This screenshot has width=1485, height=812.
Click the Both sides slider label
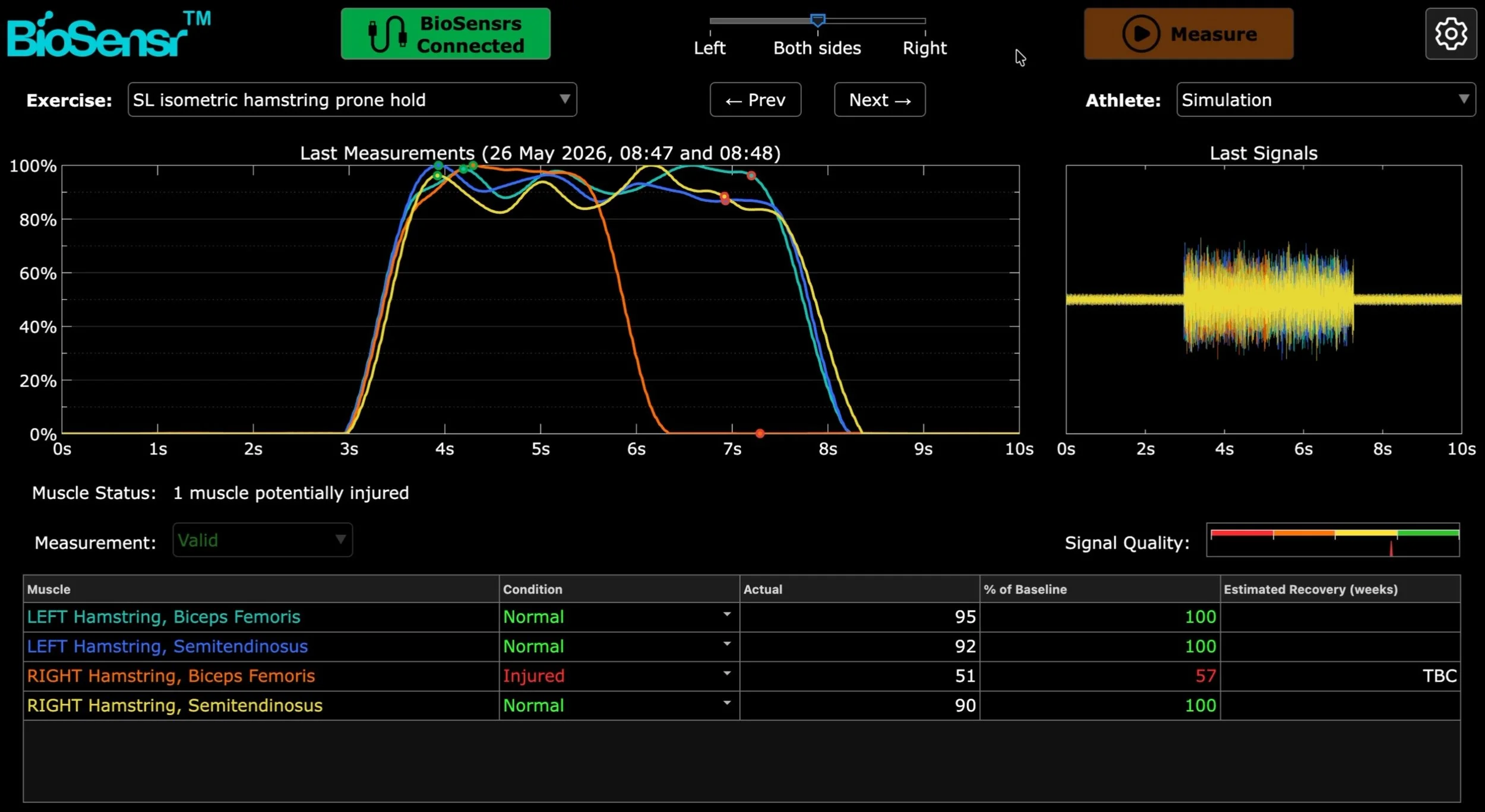(817, 48)
